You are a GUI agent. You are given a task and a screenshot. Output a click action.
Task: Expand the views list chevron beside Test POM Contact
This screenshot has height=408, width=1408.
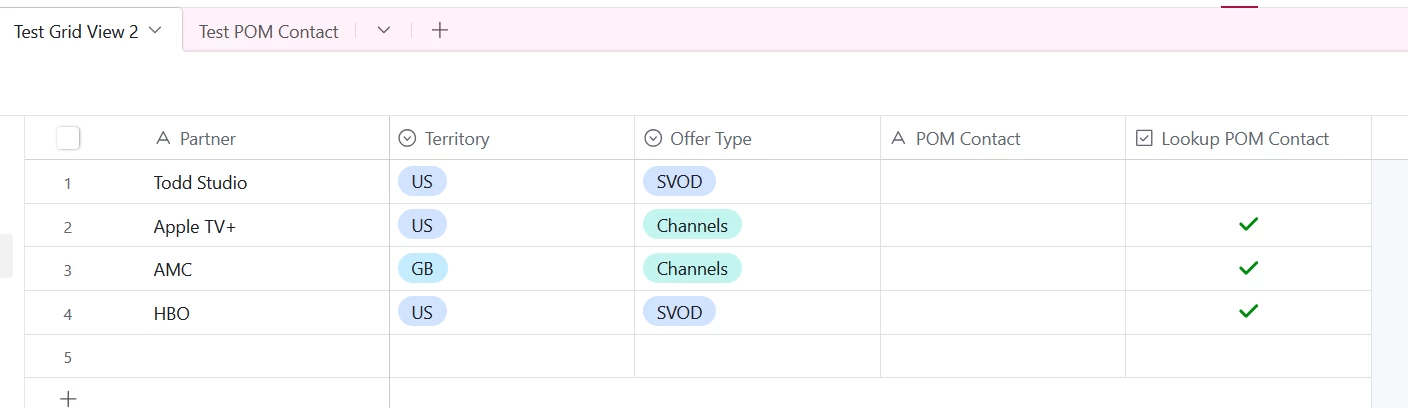[x=384, y=31]
